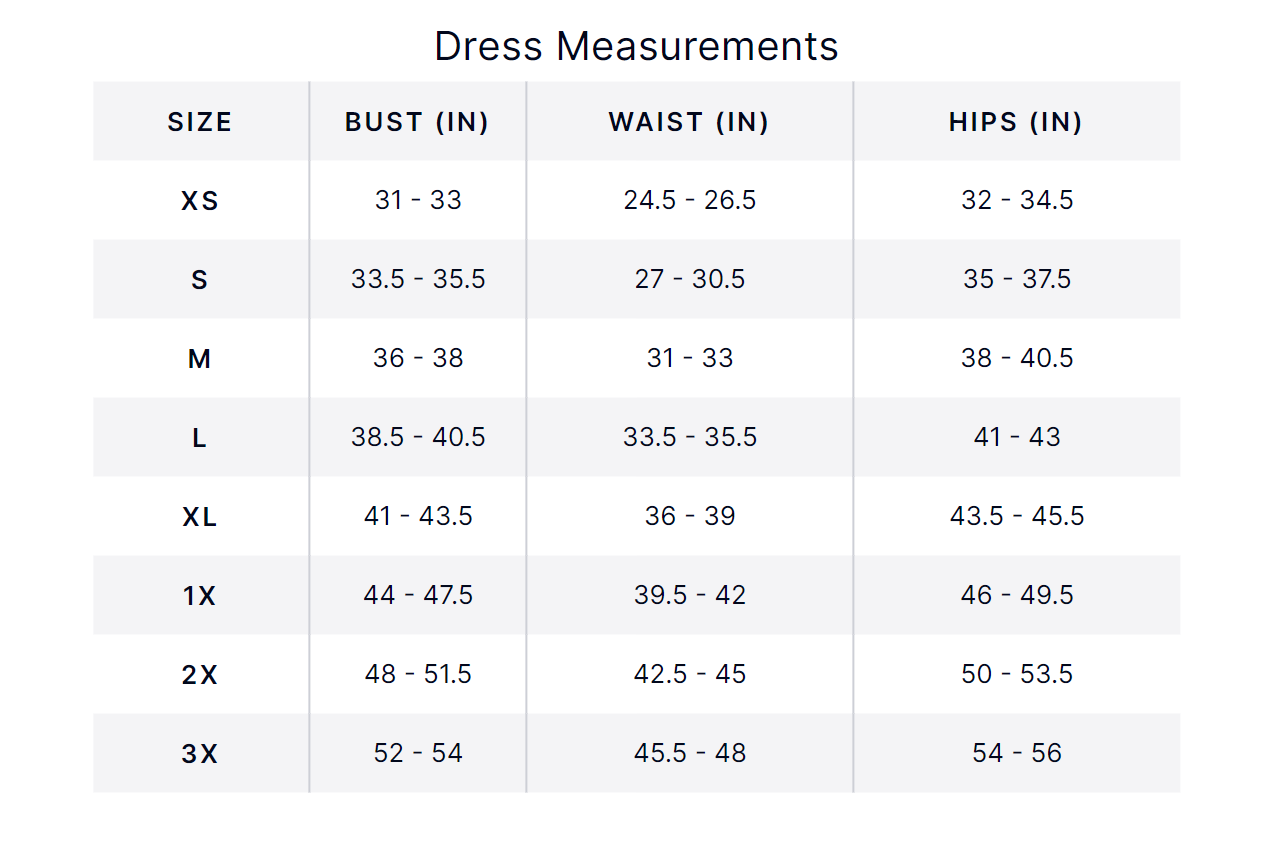The height and width of the screenshot is (868, 1275).
Task: Select hips value 38 - 40.5
Action: pos(1017,358)
